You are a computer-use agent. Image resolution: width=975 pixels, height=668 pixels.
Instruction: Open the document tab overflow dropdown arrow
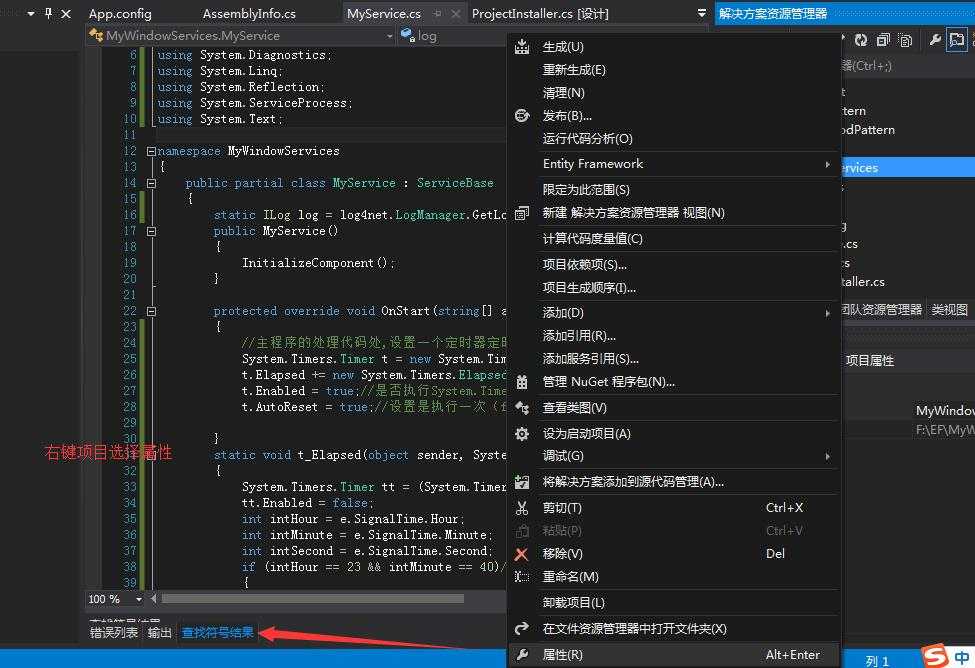tap(702, 13)
